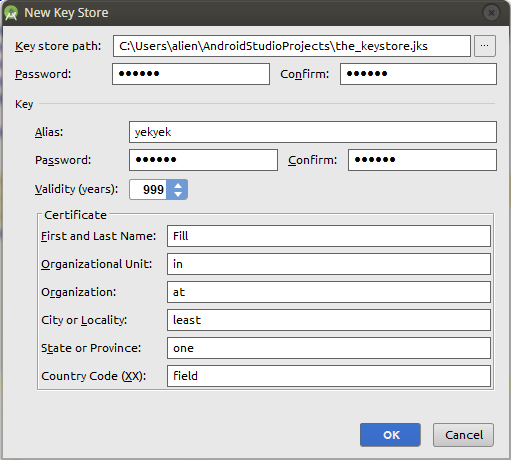Viewport: 511px width, 460px height.
Task: Open key store path browse button
Action: [485, 46]
